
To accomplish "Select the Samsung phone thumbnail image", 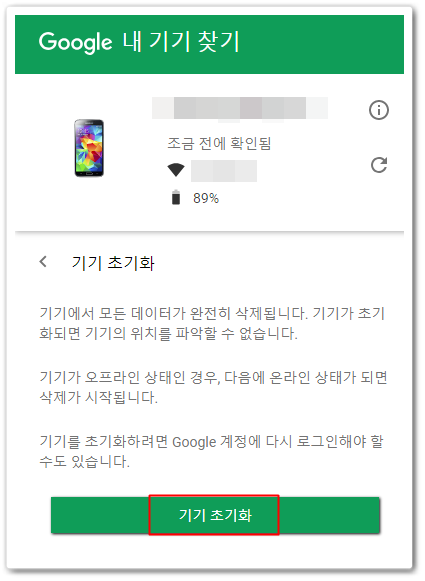I will click(89, 148).
